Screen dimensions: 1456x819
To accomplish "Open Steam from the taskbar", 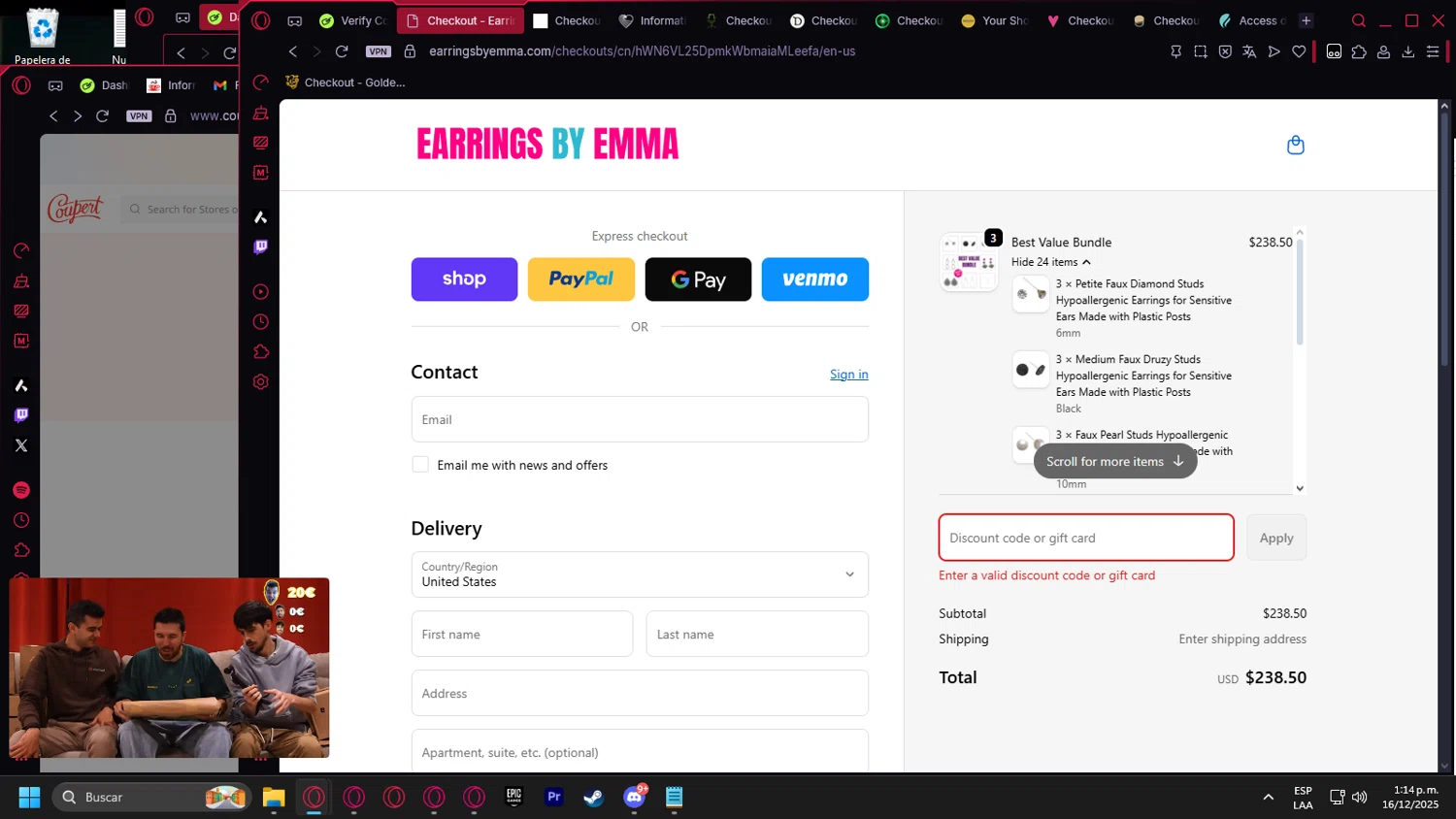I will (593, 797).
